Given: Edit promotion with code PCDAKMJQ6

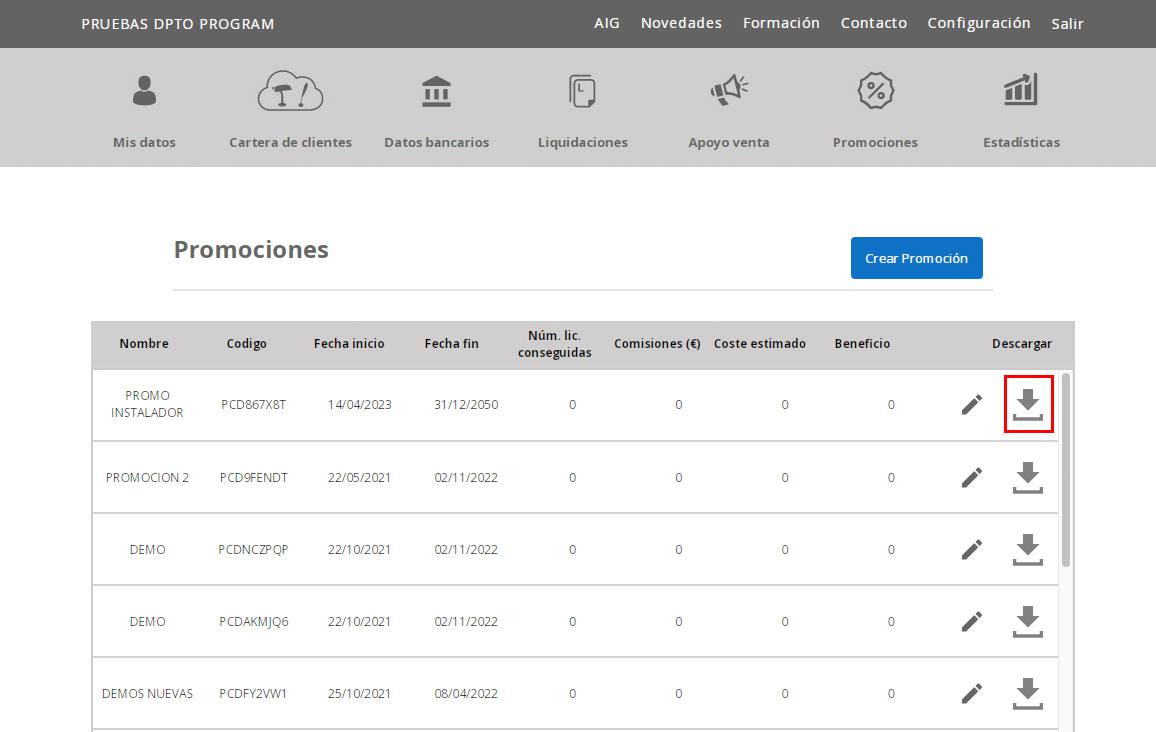Looking at the screenshot, I should (x=971, y=622).
